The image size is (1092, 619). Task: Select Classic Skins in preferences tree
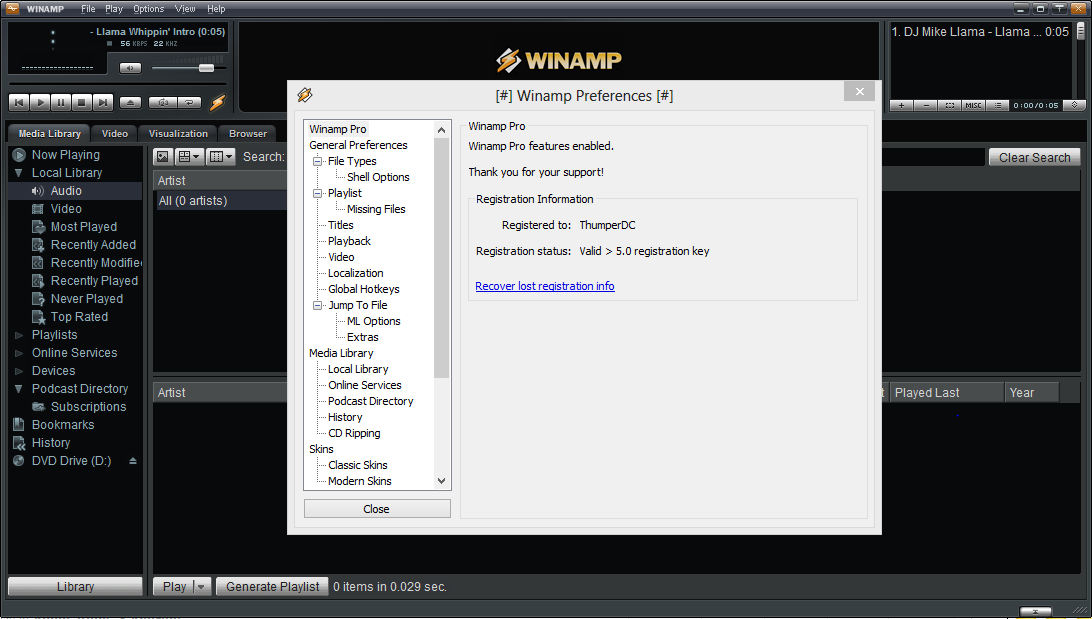coord(358,465)
